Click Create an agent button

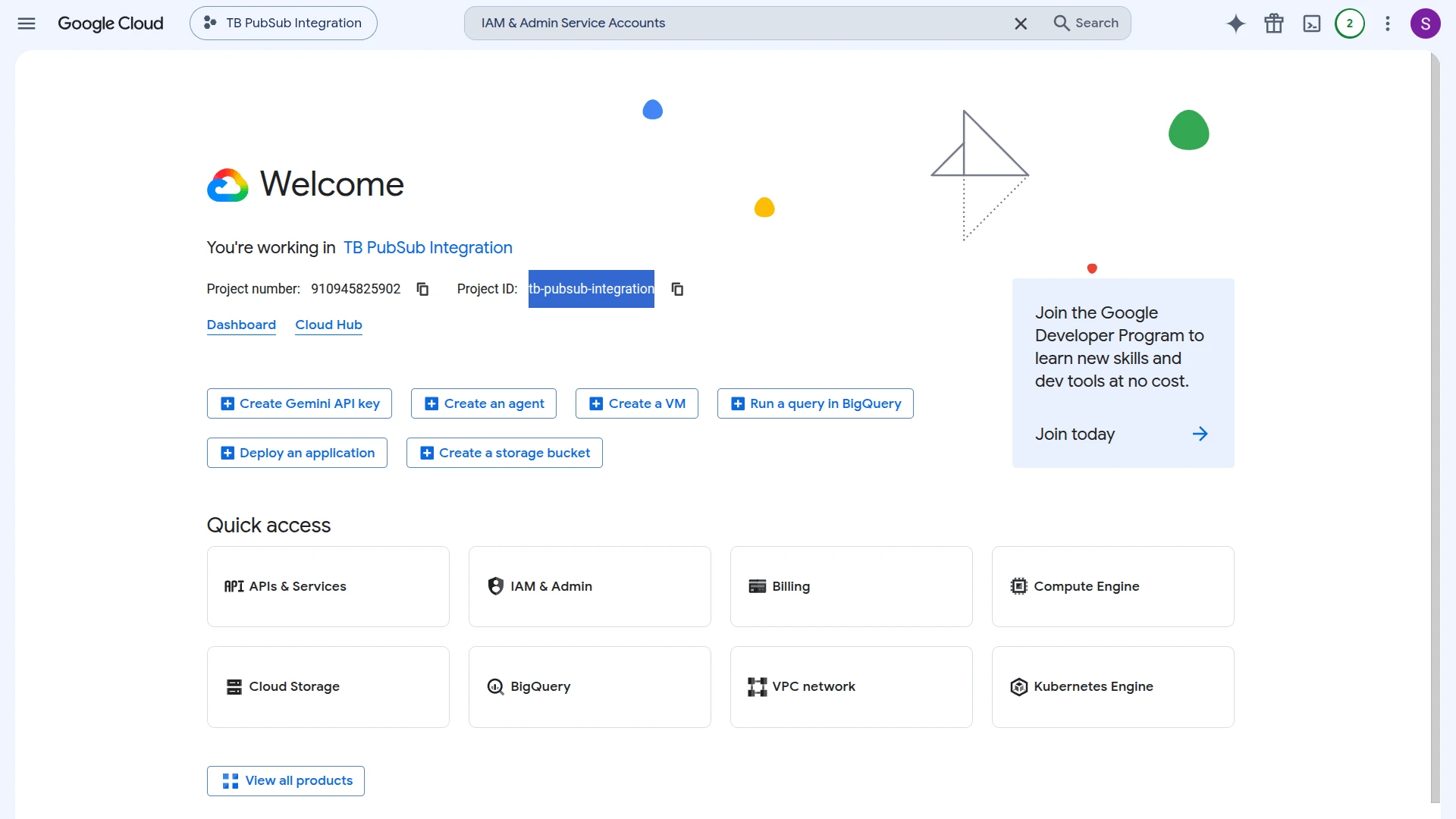(484, 403)
